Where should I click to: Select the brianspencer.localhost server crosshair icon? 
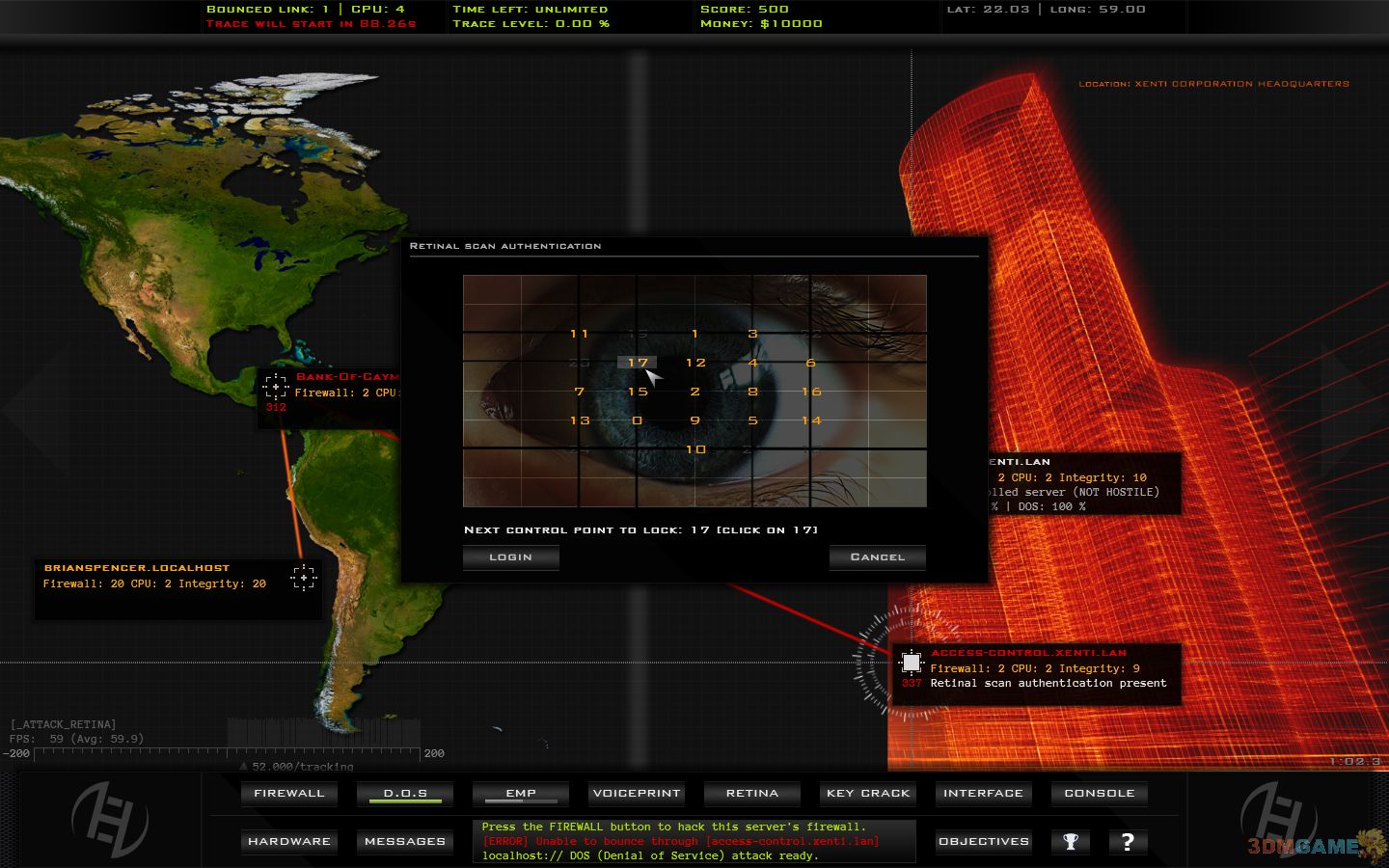(304, 577)
